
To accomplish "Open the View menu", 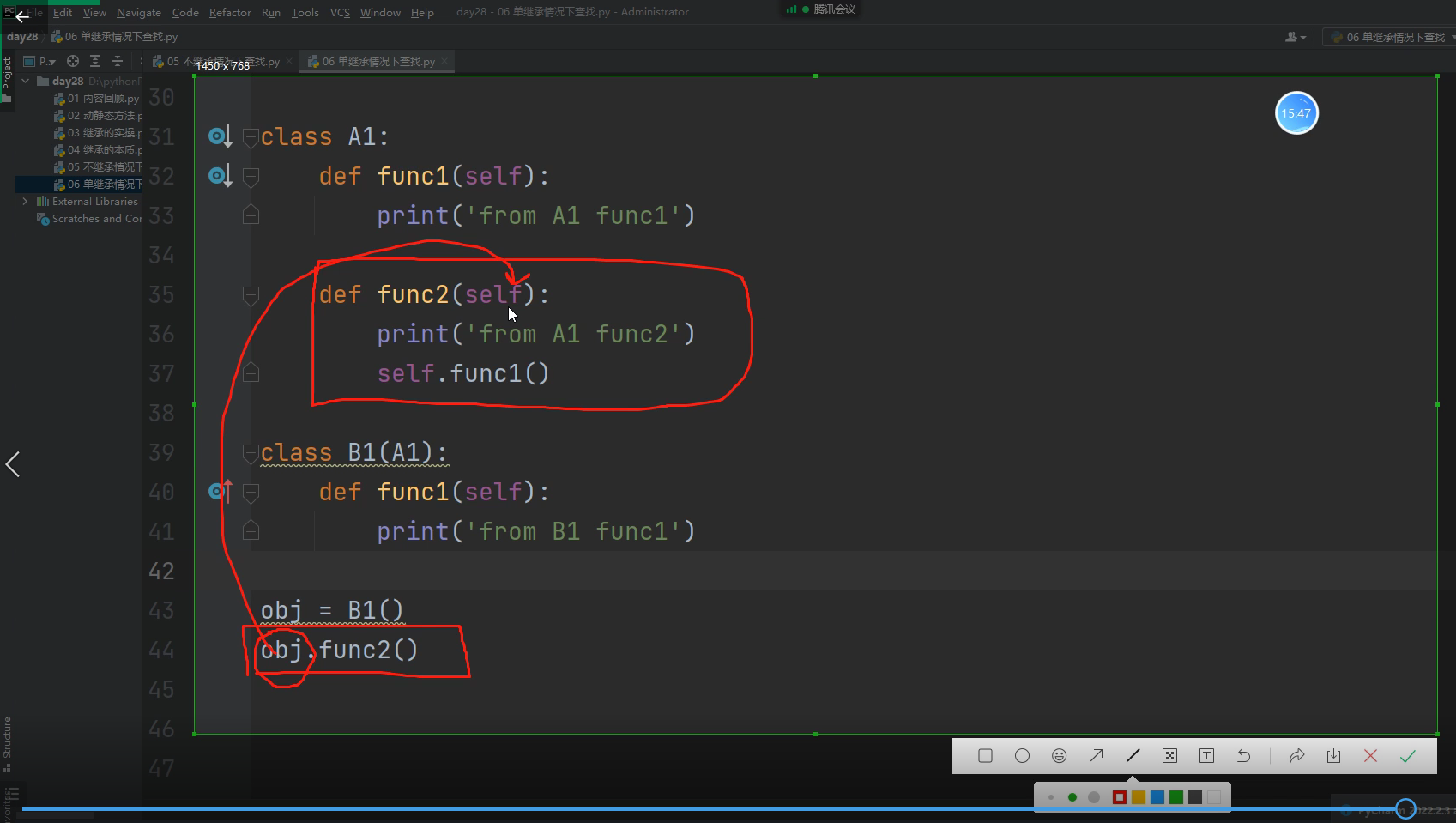I will (94, 12).
